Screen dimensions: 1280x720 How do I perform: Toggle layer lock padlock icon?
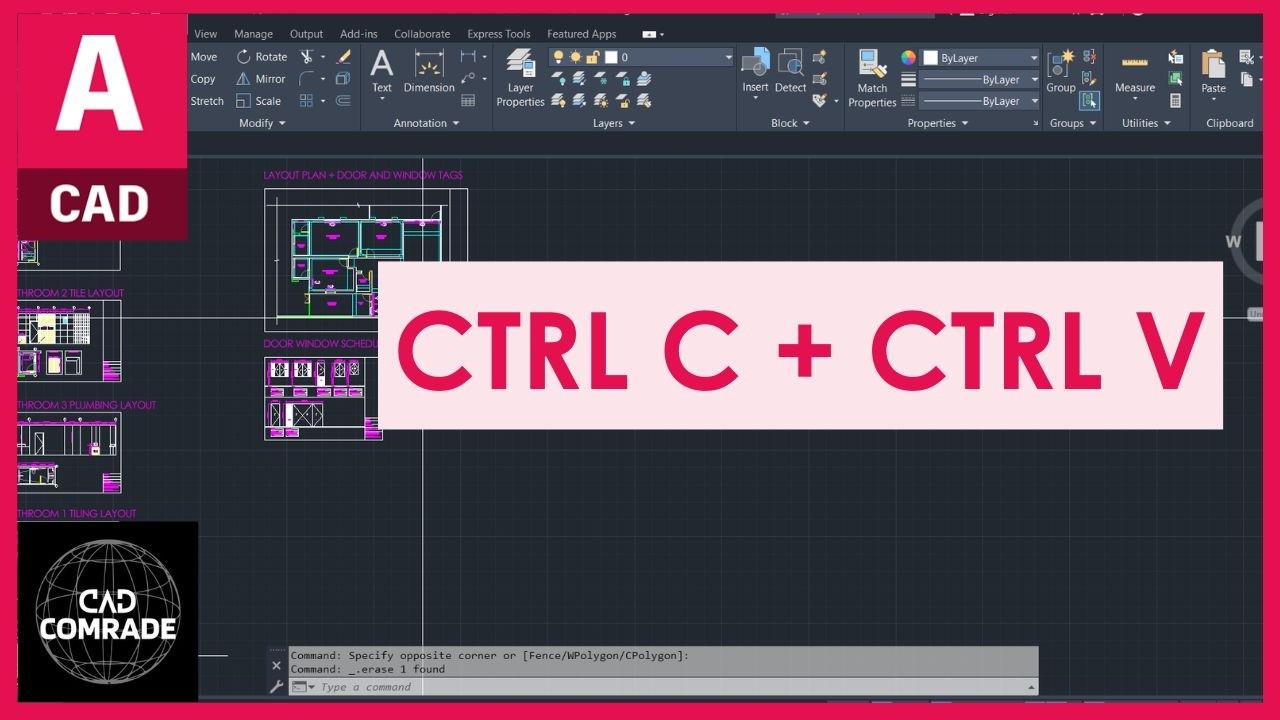click(x=593, y=57)
